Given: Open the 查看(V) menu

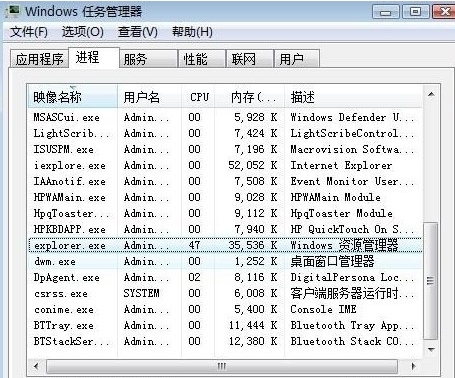Looking at the screenshot, I should 138,32.
